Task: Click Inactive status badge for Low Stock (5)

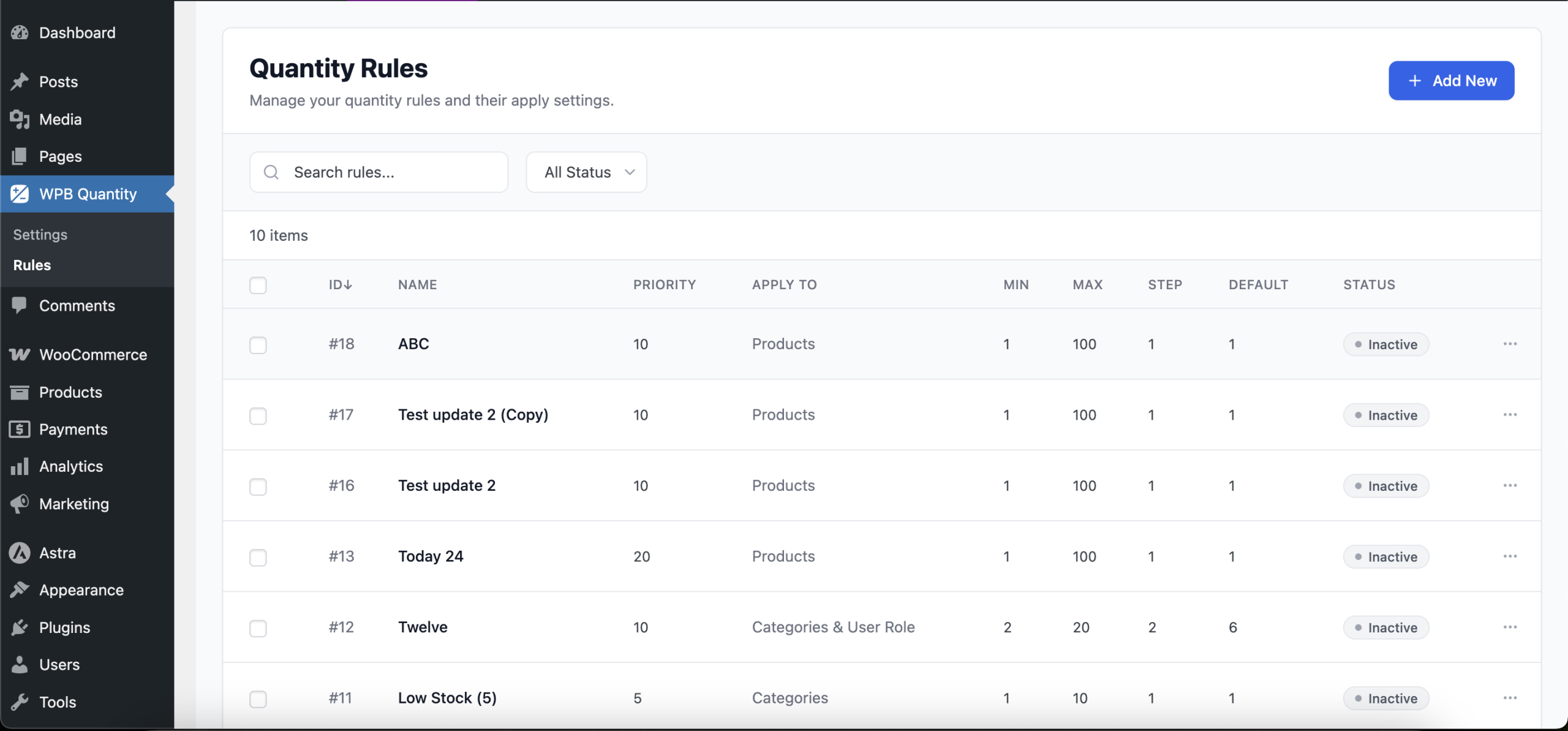Action: click(x=1385, y=699)
